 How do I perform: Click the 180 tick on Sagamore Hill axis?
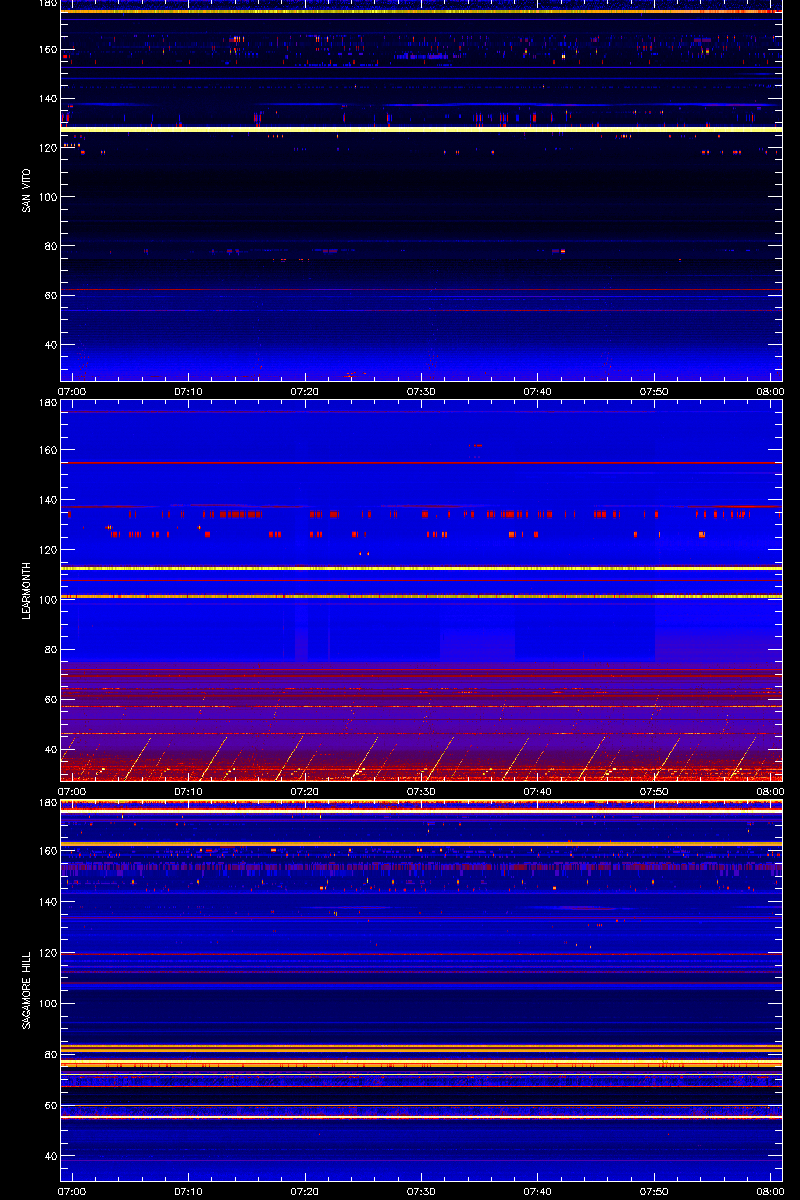(48, 803)
